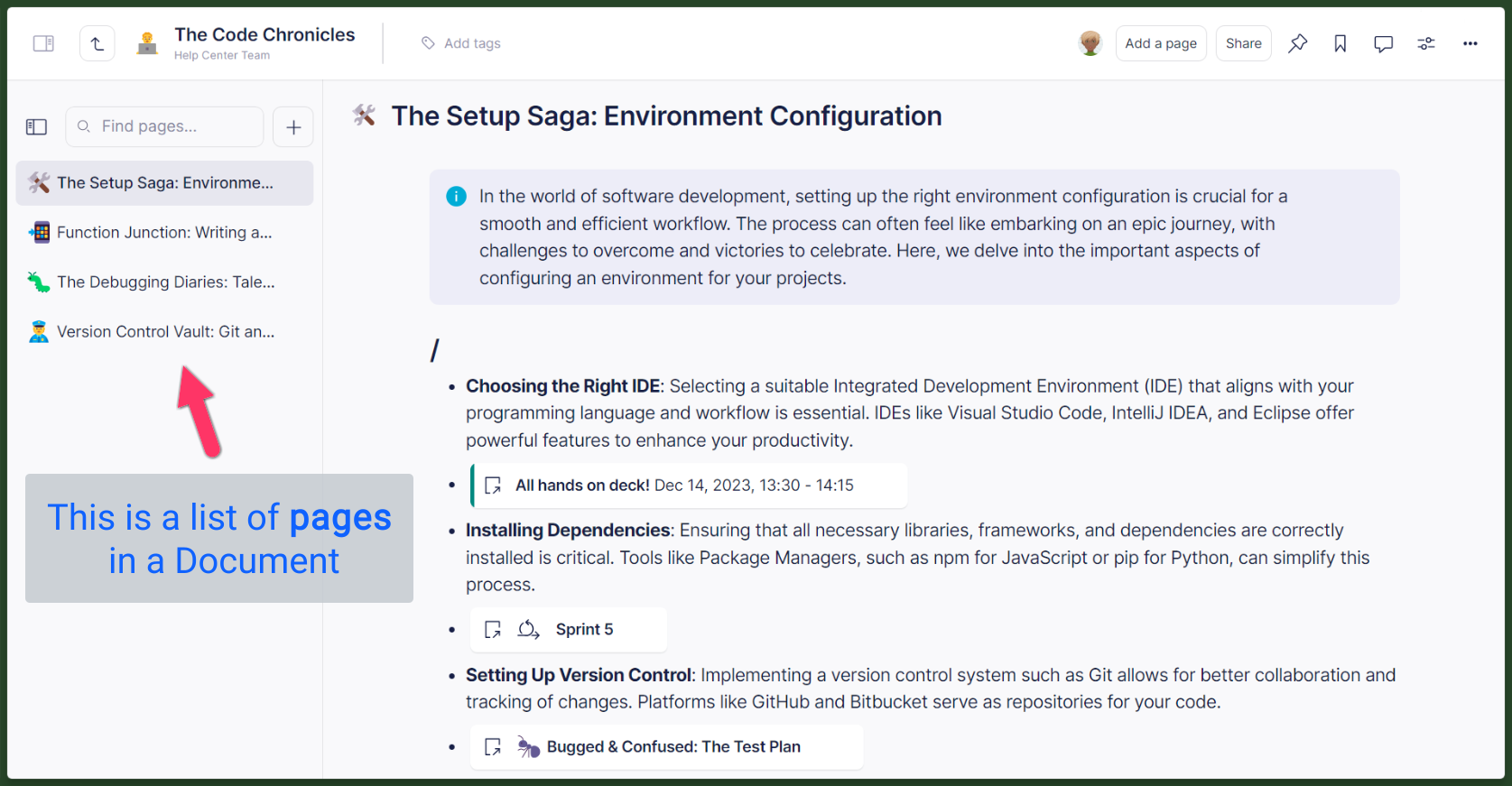Image resolution: width=1512 pixels, height=786 pixels.
Task: Open Version Control Vault page
Action: click(165, 332)
